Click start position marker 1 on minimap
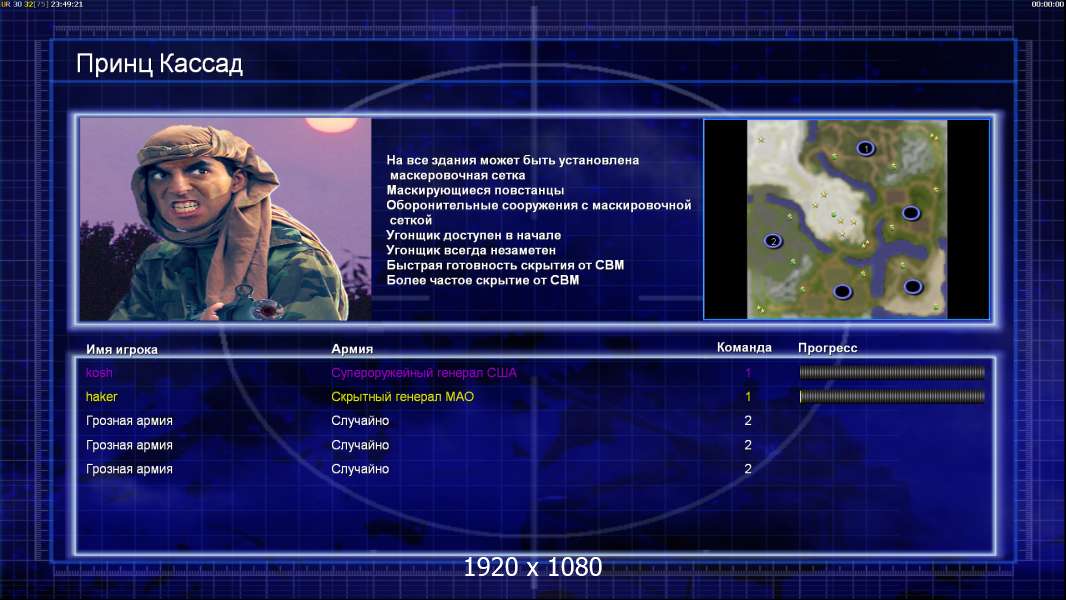1066x600 pixels. [865, 148]
